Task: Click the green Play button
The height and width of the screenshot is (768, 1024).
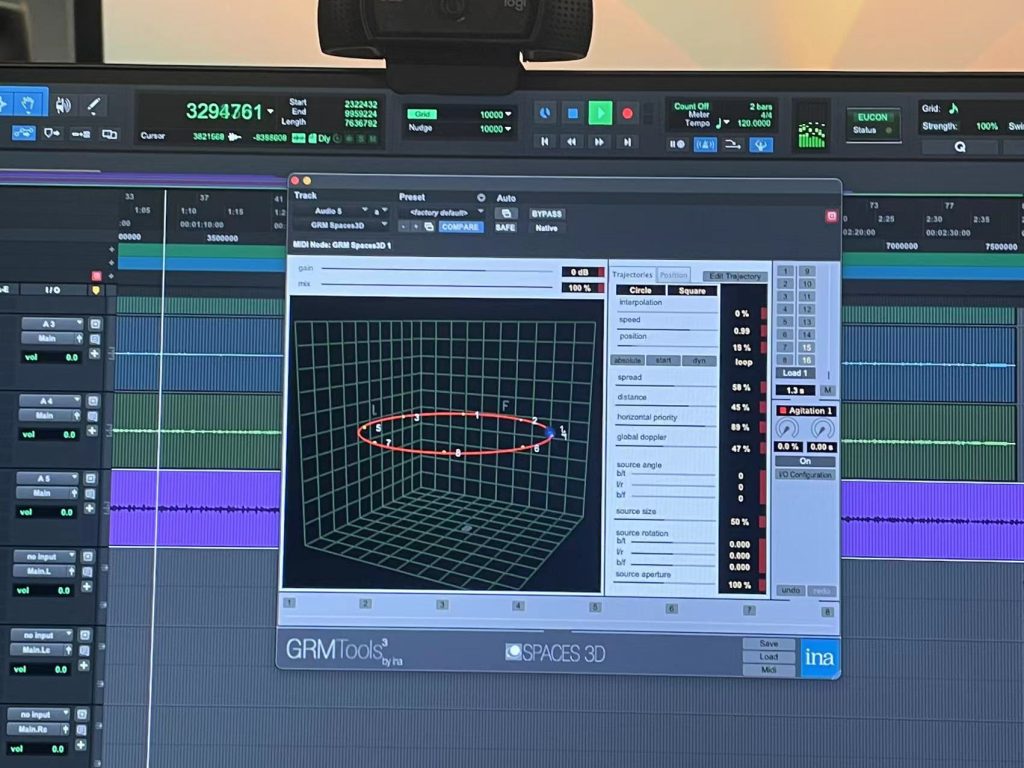Action: coord(600,114)
